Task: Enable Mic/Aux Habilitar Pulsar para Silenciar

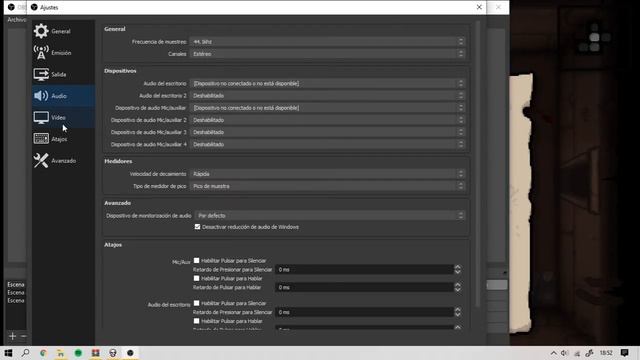Action: pyautogui.click(x=196, y=260)
